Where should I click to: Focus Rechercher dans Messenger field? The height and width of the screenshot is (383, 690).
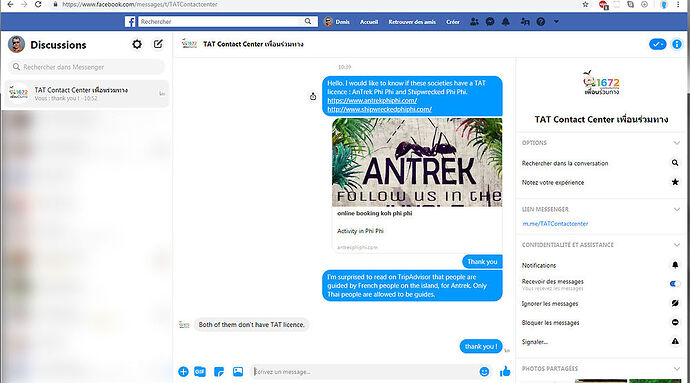pyautogui.click(x=86, y=67)
